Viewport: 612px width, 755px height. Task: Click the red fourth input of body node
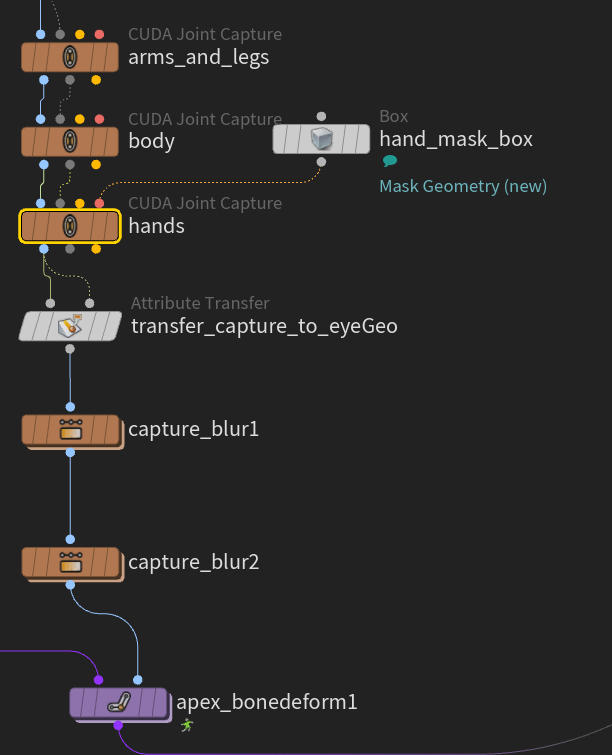[99, 119]
